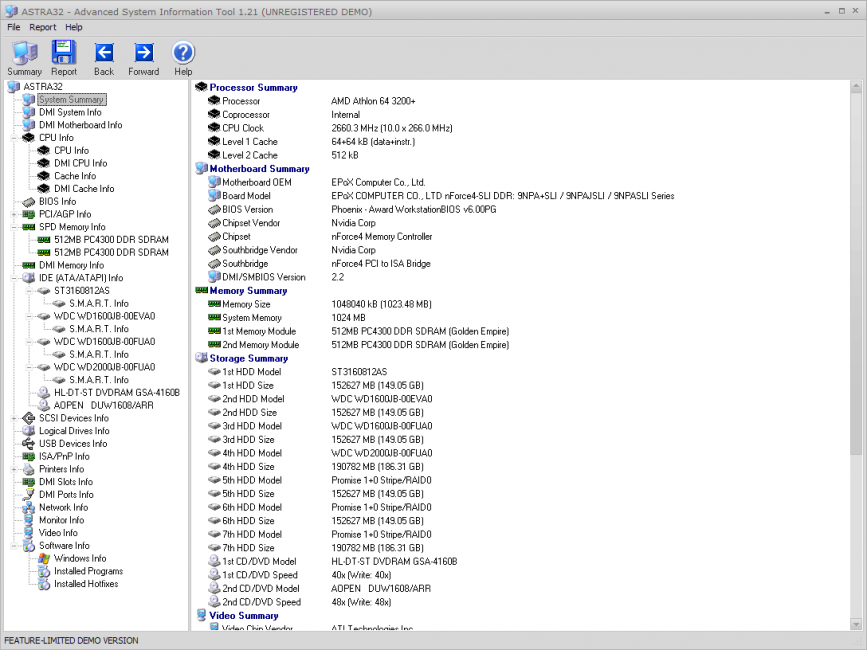Click the DMI Ports Info plug icon

click(29, 495)
